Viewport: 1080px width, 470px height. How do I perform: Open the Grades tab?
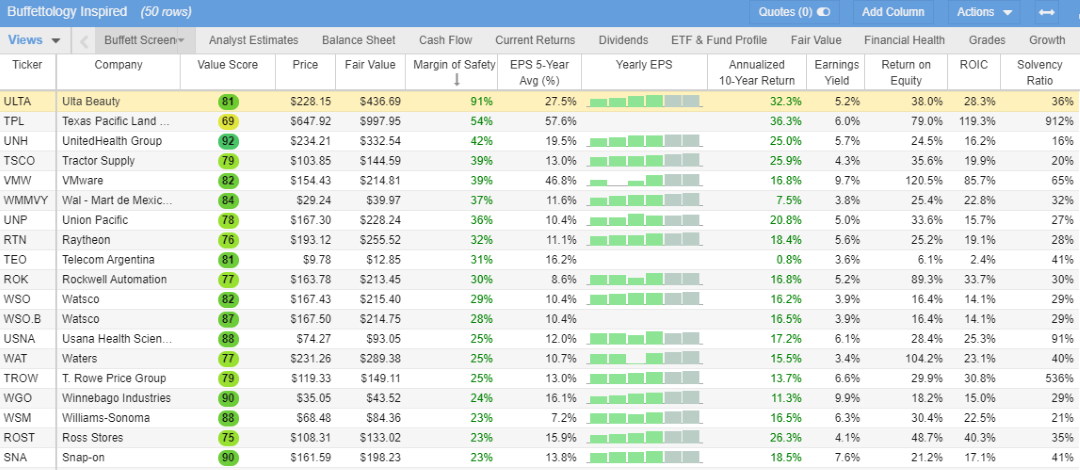point(987,40)
